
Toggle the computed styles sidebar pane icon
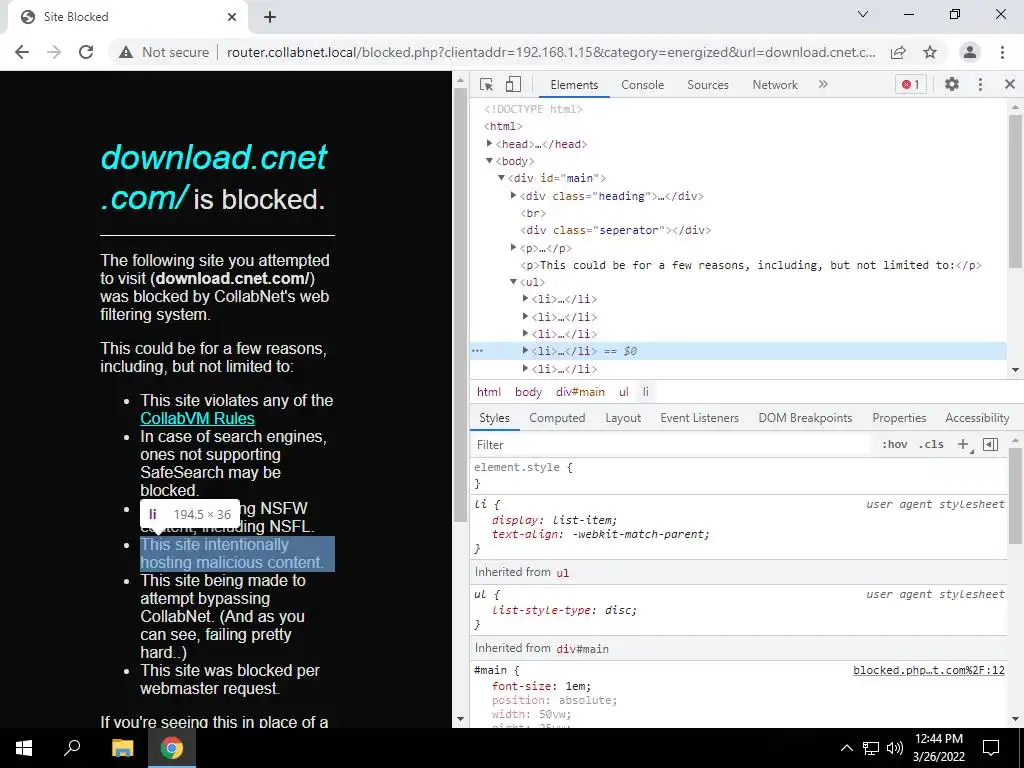tap(990, 445)
